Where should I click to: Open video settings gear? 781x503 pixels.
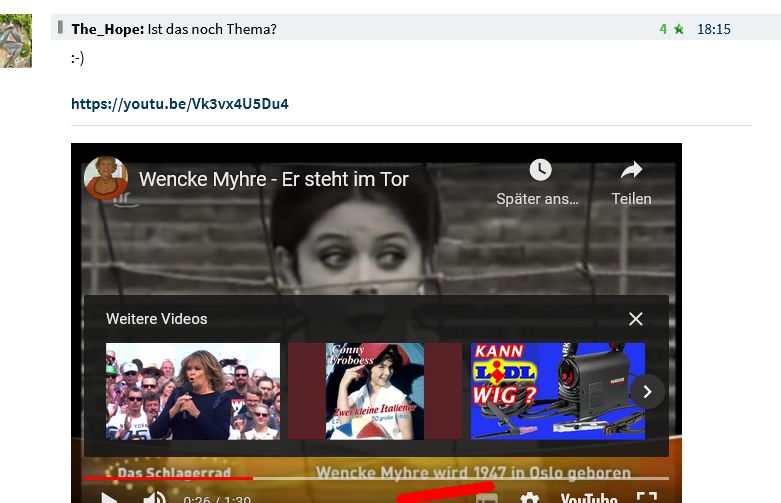(529, 498)
